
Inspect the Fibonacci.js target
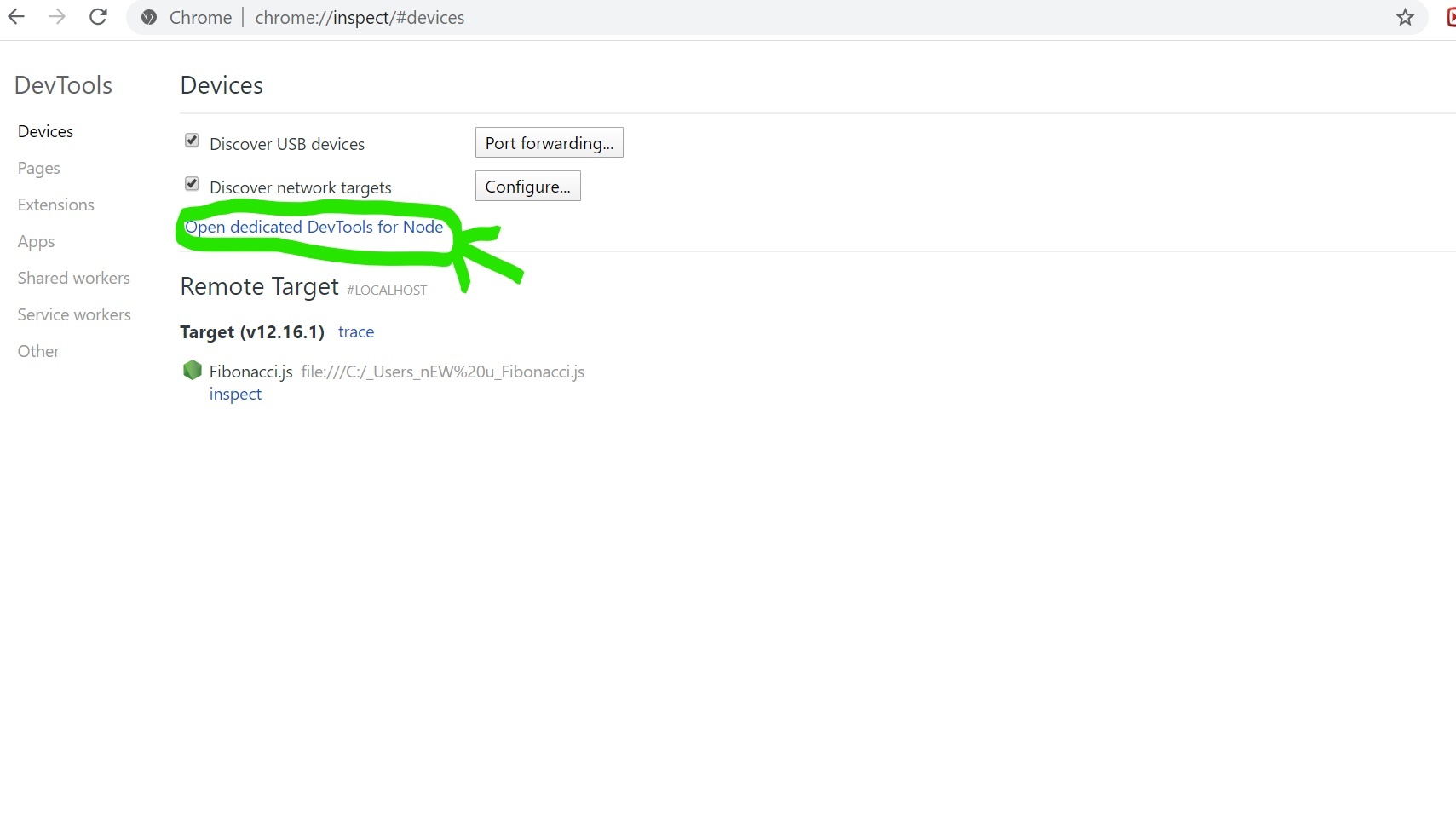235,395
